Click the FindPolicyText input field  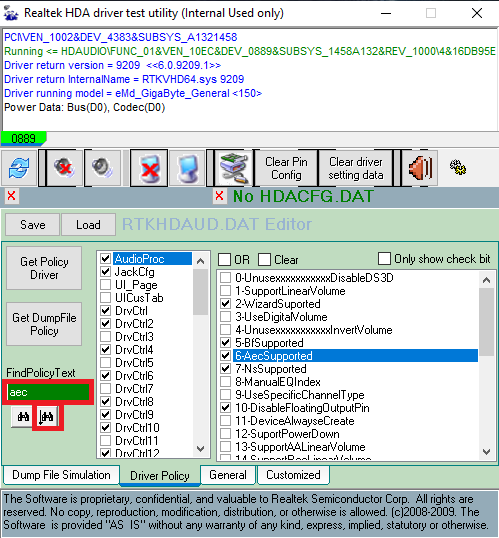click(x=48, y=392)
